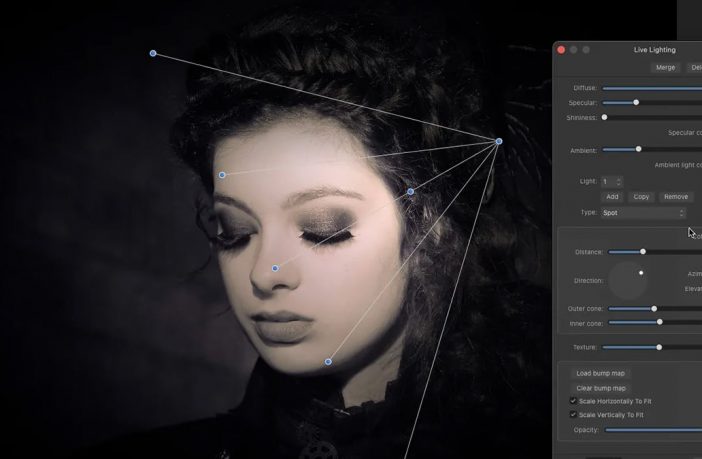Click the Distance slider handle
Viewport: 702px width, 459px height.
click(x=643, y=252)
